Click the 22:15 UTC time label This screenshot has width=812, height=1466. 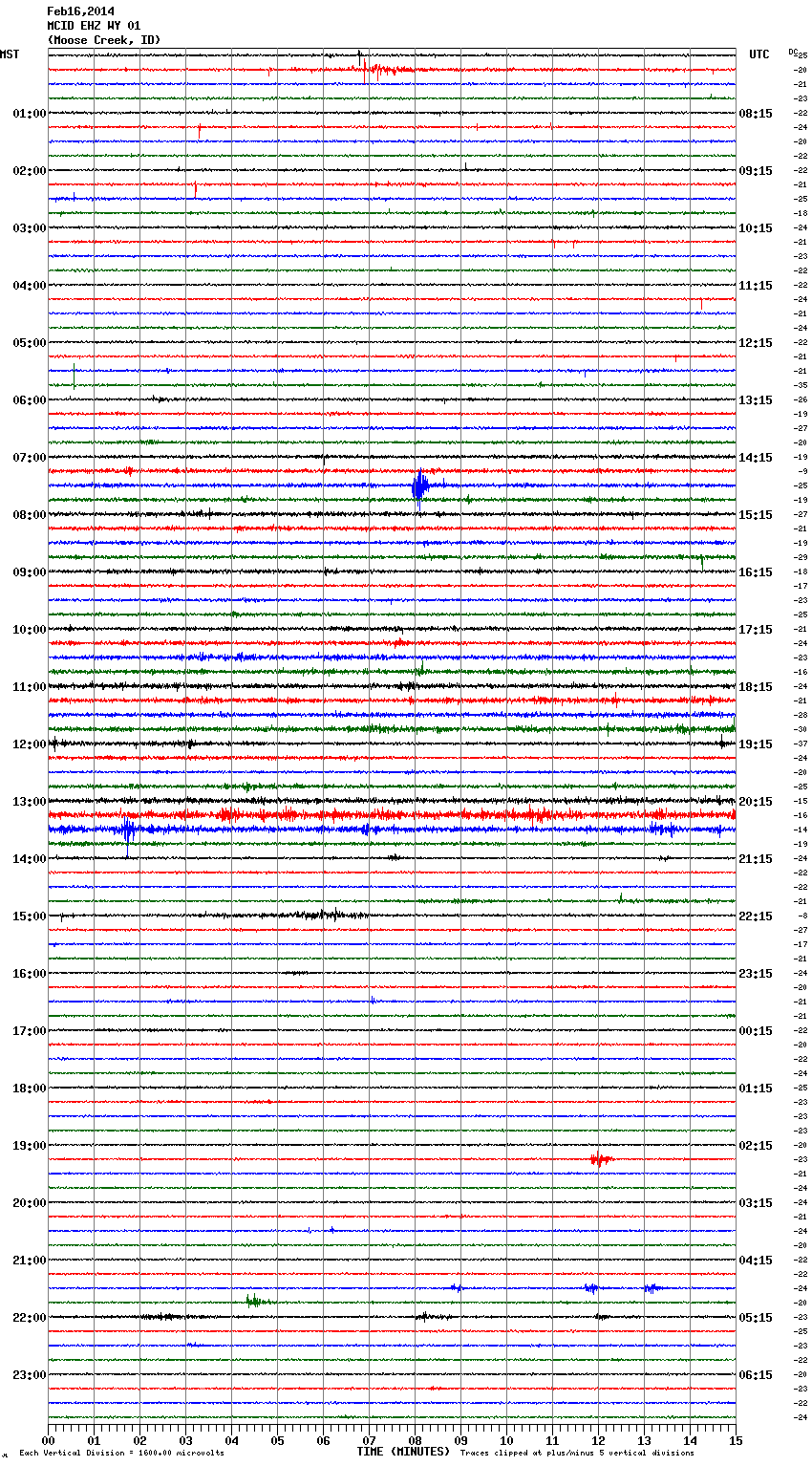click(x=756, y=916)
